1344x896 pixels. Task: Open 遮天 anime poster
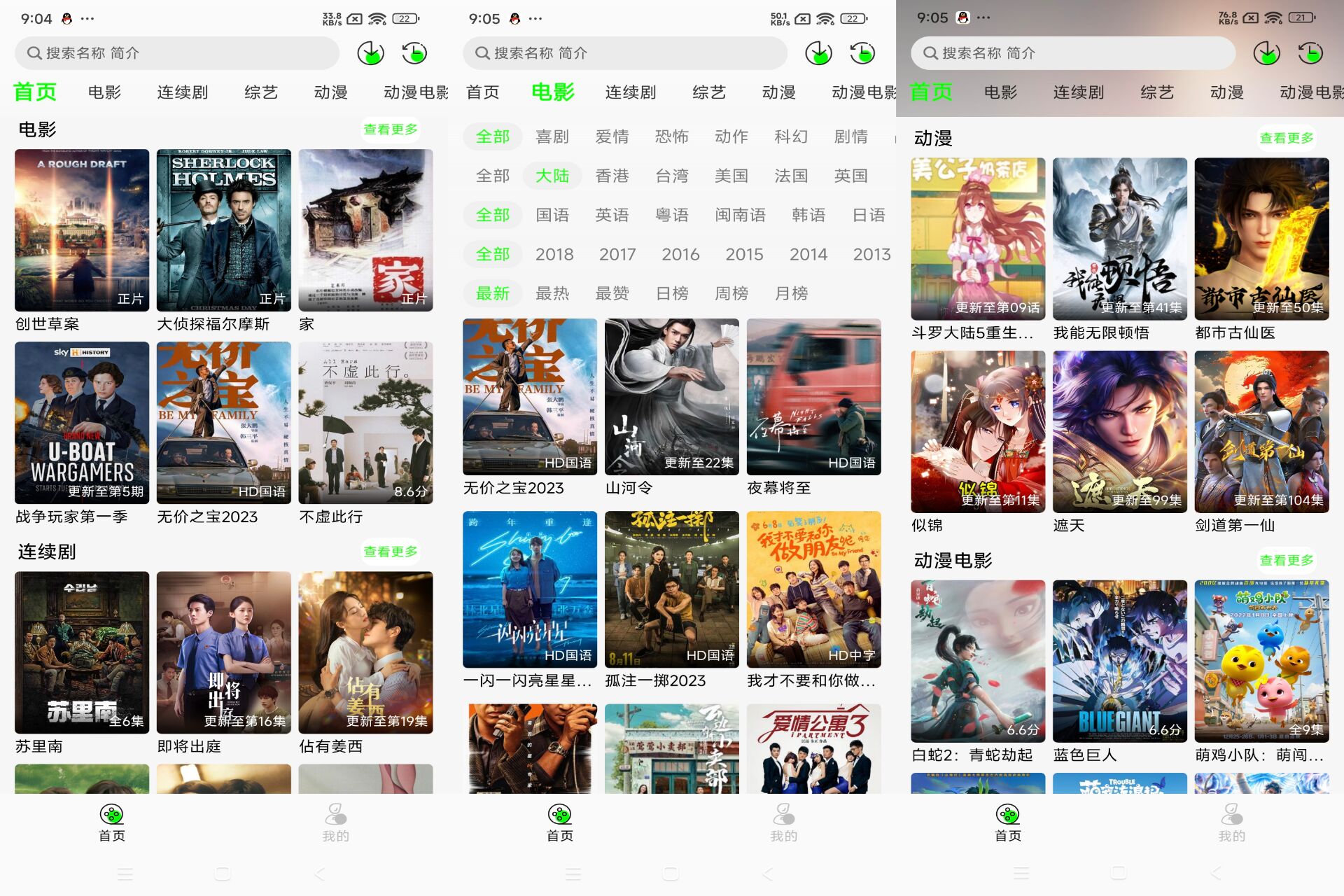[x=1120, y=432]
